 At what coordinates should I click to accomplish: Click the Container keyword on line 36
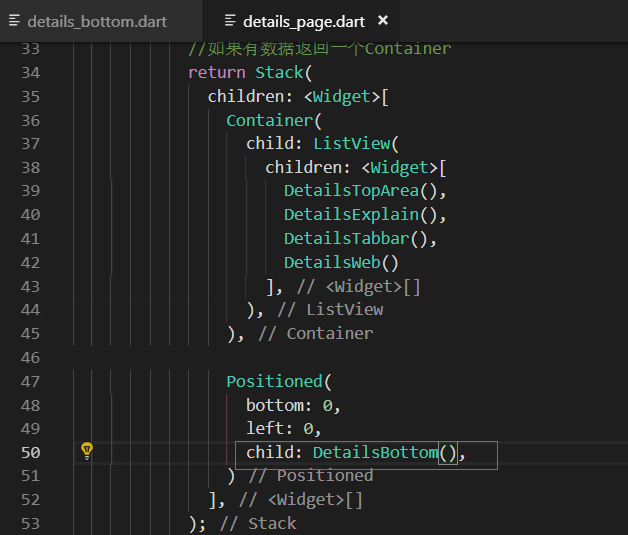coord(270,121)
